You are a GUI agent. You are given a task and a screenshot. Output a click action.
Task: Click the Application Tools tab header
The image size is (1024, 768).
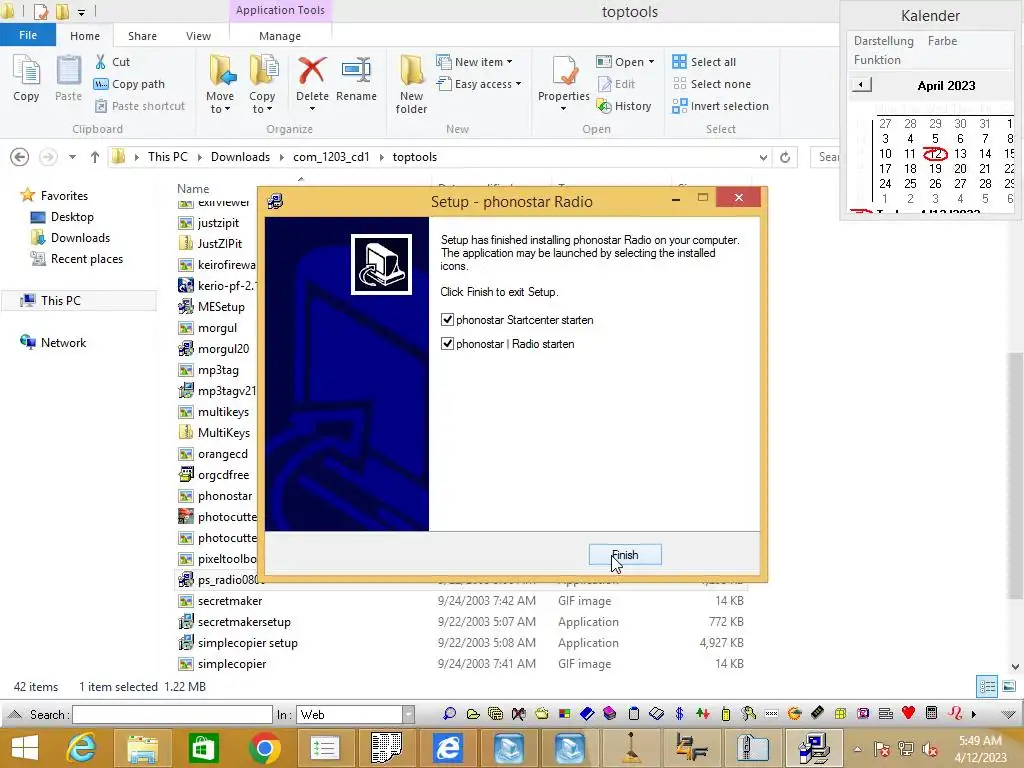point(280,10)
